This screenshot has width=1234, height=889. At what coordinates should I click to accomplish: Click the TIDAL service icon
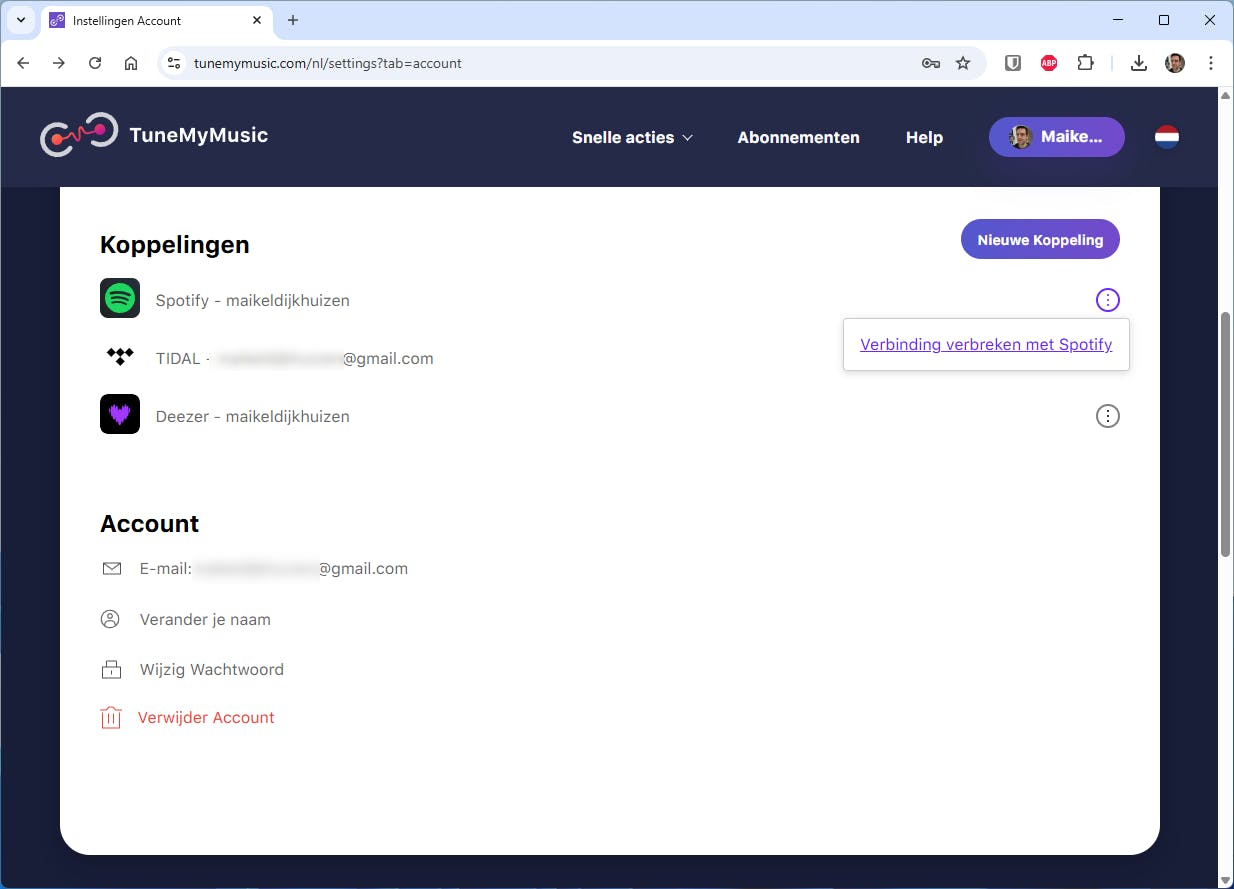tap(120, 357)
